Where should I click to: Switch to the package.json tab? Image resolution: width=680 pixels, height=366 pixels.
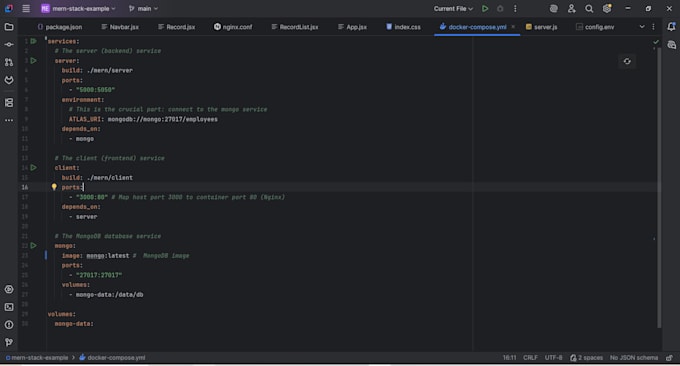(60, 27)
